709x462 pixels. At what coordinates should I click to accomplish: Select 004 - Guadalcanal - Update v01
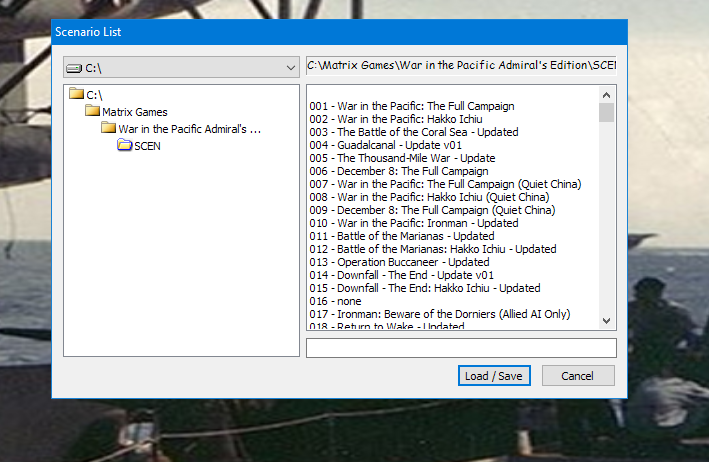[386, 145]
